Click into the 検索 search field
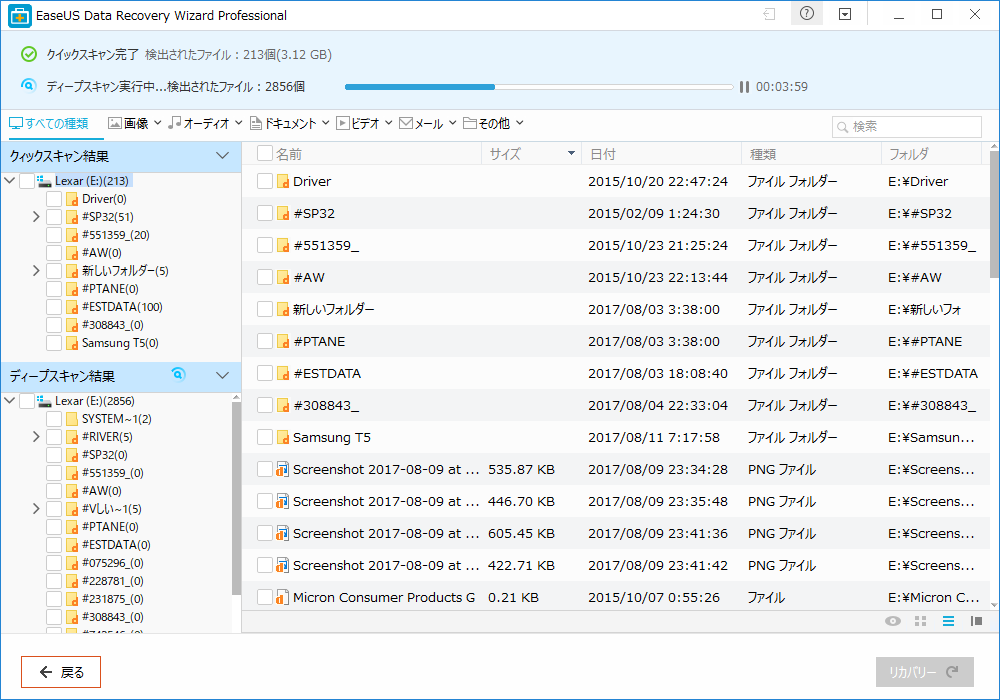1000x700 pixels. [x=907, y=127]
